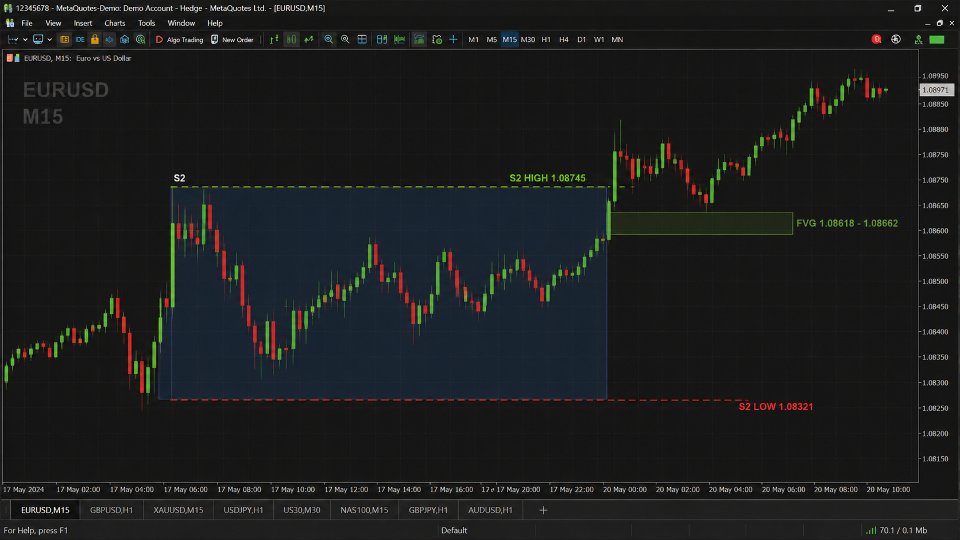Switch to XAUUSD,M15 chart tab
The width and height of the screenshot is (960, 540).
[178, 510]
